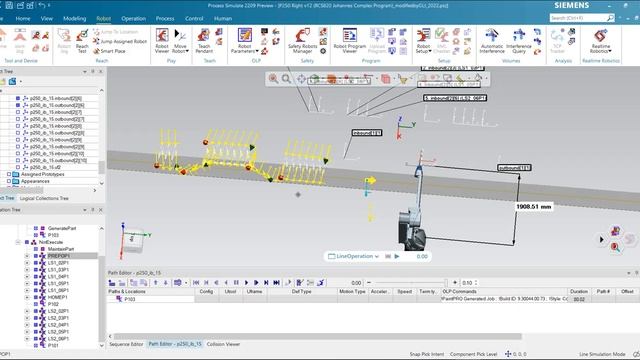This screenshot has height=360, width=640.
Task: Open LineOperation selector dropdown
Action: tap(377, 256)
